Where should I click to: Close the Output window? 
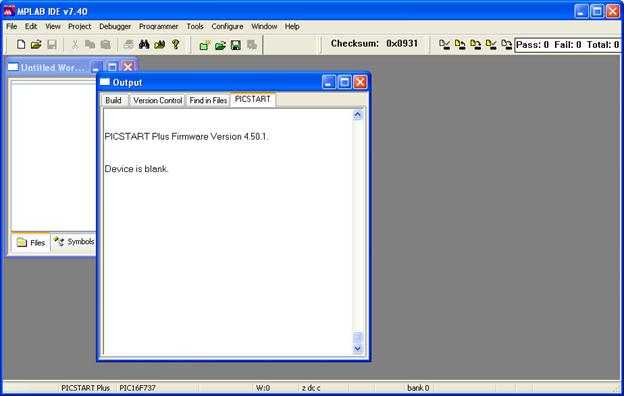360,82
